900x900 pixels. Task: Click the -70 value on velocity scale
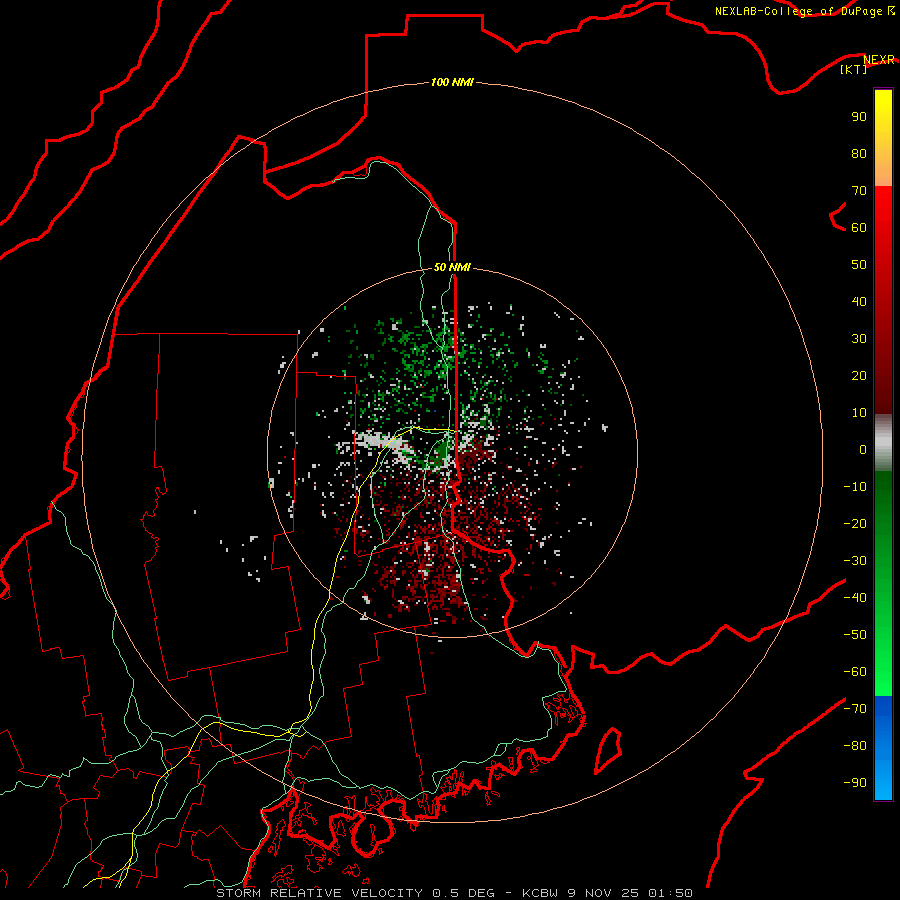855,709
